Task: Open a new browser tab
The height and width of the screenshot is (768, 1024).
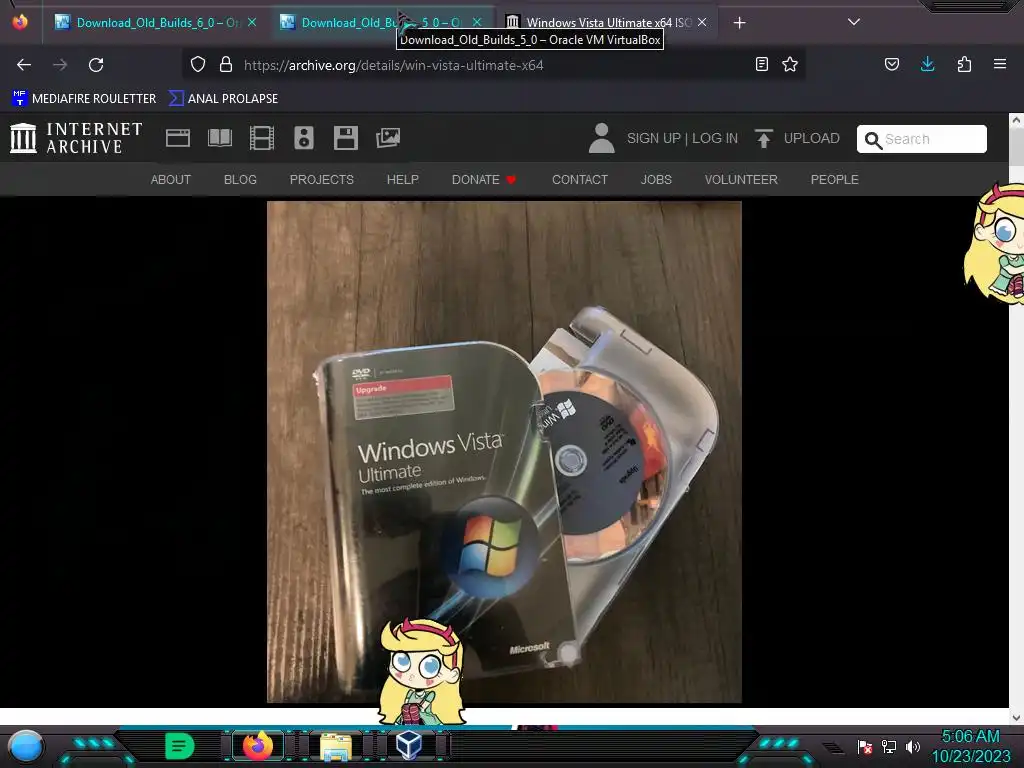Action: (x=739, y=23)
